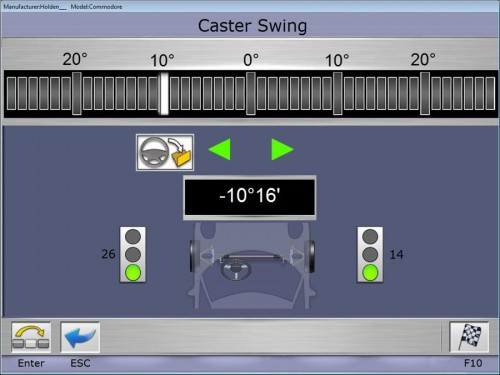Click the blue ESC back arrow
This screenshot has width=500, height=375.
80,337
